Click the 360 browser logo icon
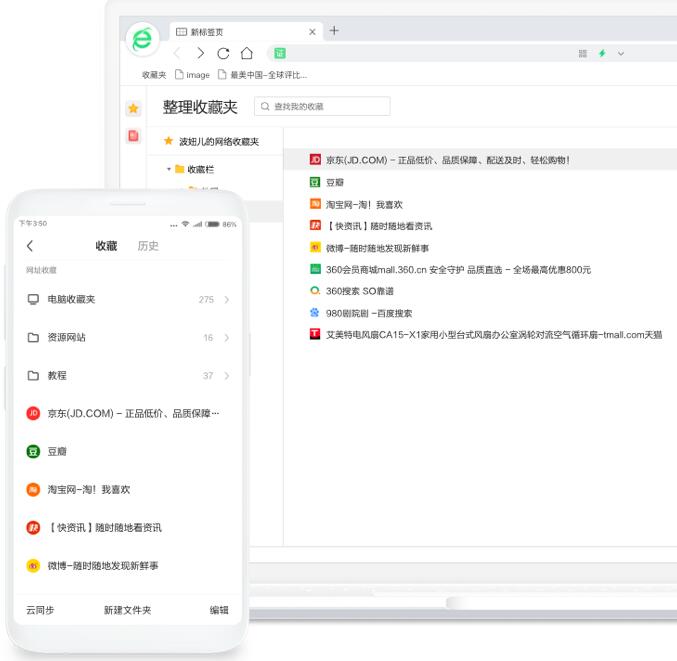Viewport: 677px width, 661px height. coord(142,39)
